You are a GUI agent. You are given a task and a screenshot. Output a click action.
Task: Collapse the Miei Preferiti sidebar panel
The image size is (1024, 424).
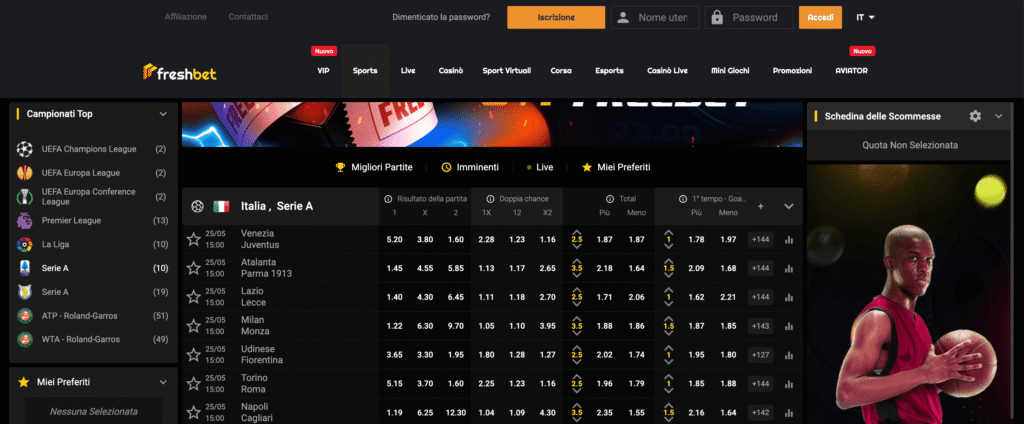163,382
